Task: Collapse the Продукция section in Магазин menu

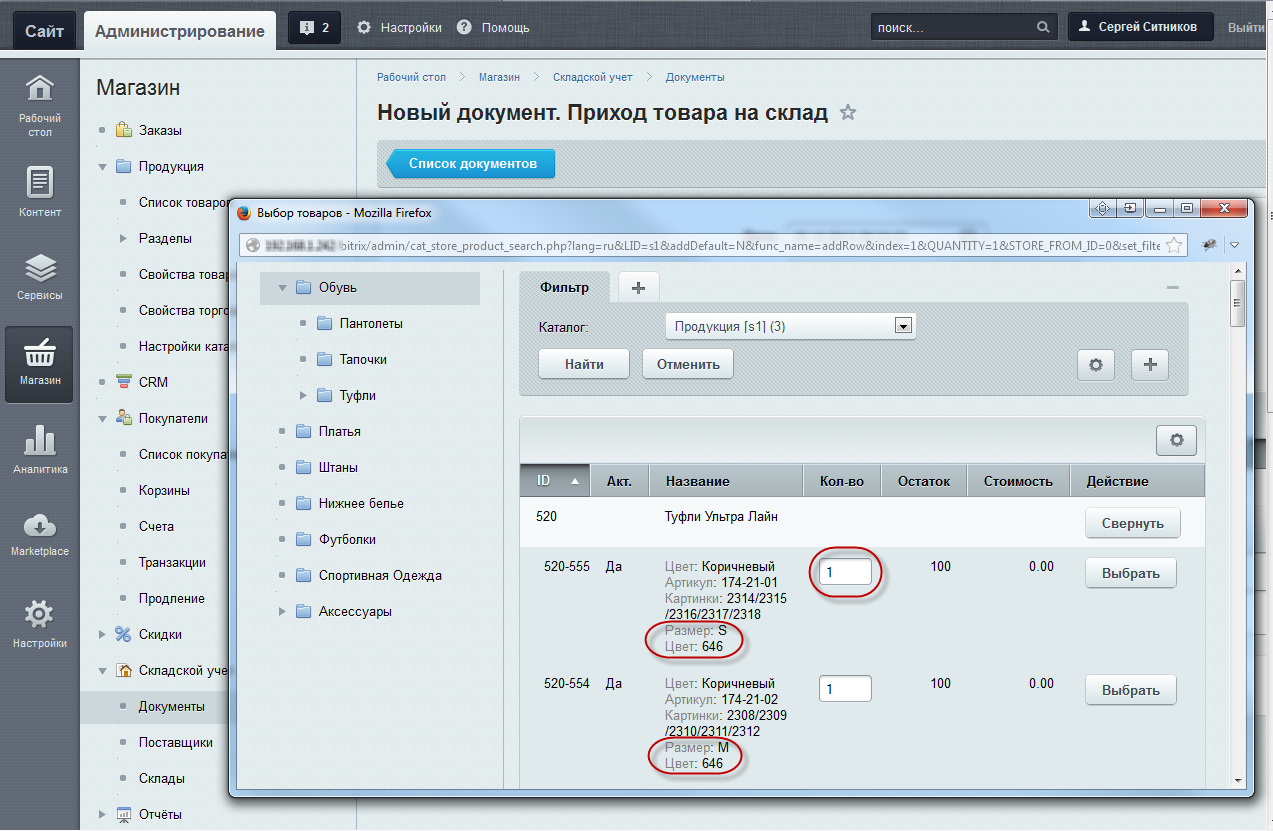Action: (x=102, y=167)
